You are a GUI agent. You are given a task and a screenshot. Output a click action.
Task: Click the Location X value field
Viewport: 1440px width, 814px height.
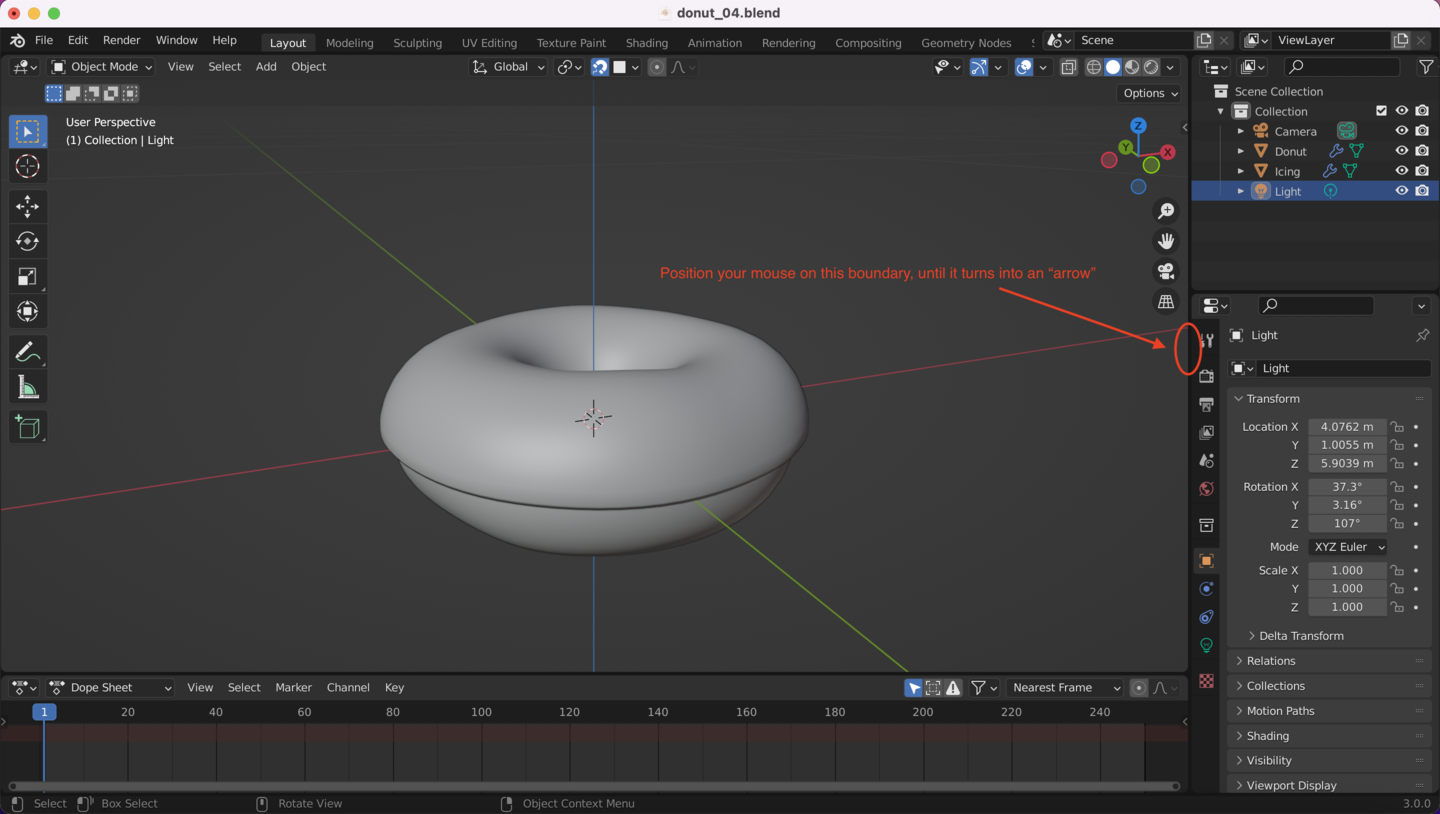click(1346, 427)
